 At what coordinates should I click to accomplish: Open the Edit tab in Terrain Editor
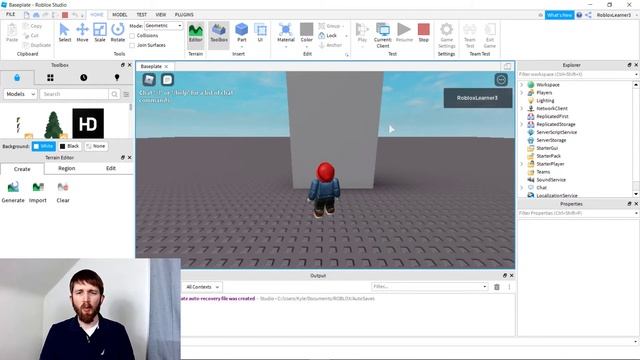(x=111, y=168)
